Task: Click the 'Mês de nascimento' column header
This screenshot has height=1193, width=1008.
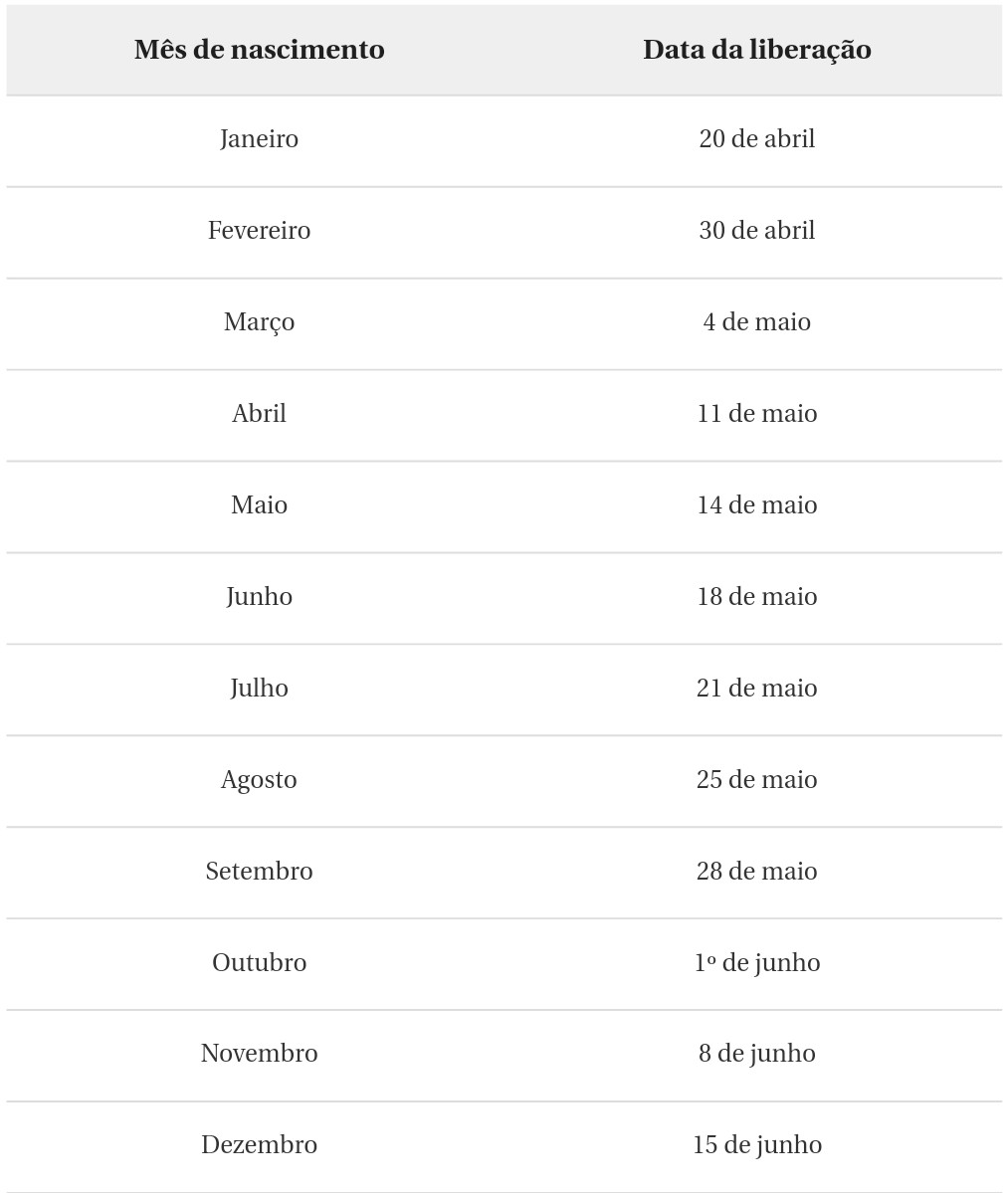Action: 260,50
